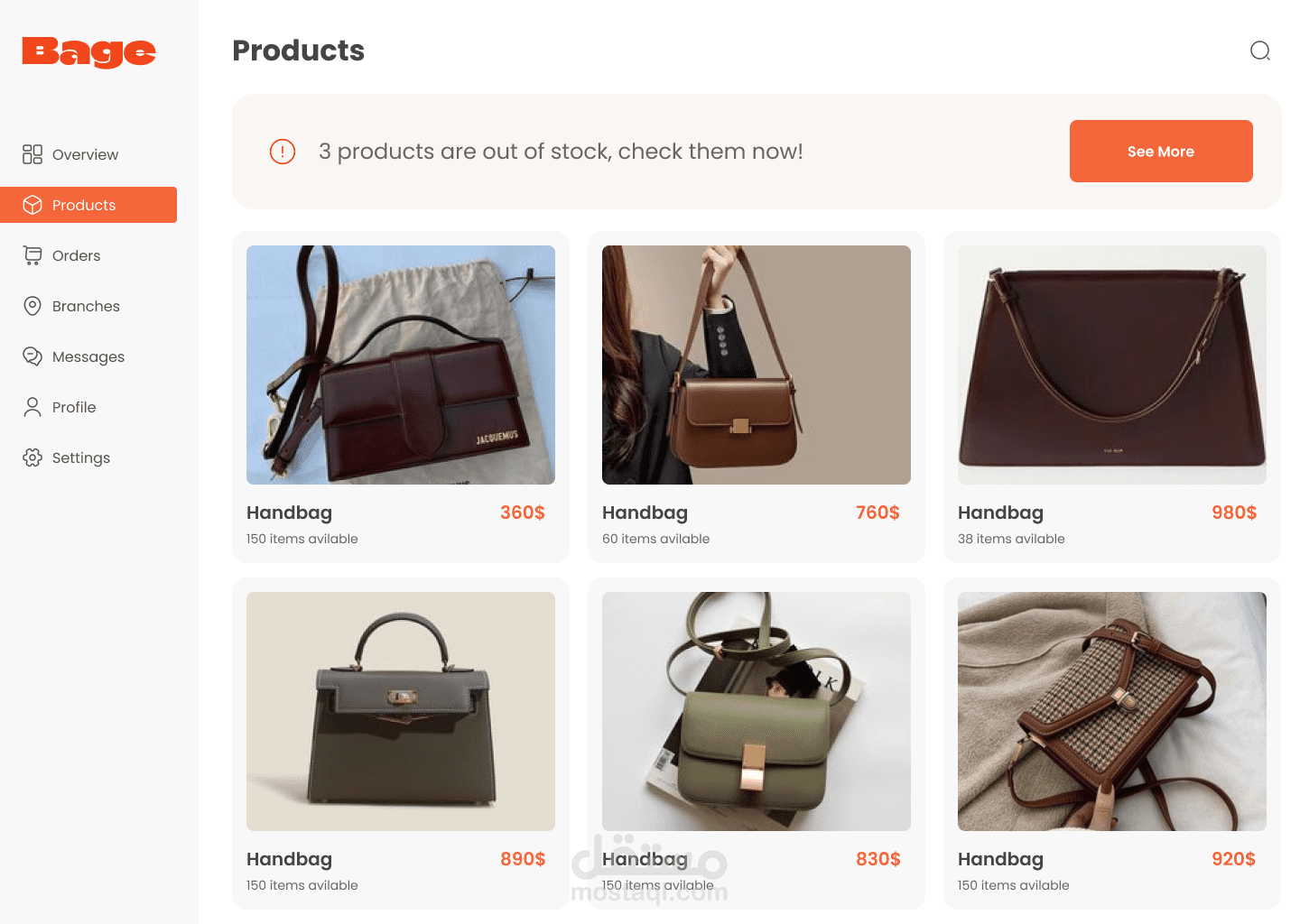Viewport: 1300px width, 924px height.
Task: Click the out-of-stock alert warning icon
Action: tap(283, 152)
